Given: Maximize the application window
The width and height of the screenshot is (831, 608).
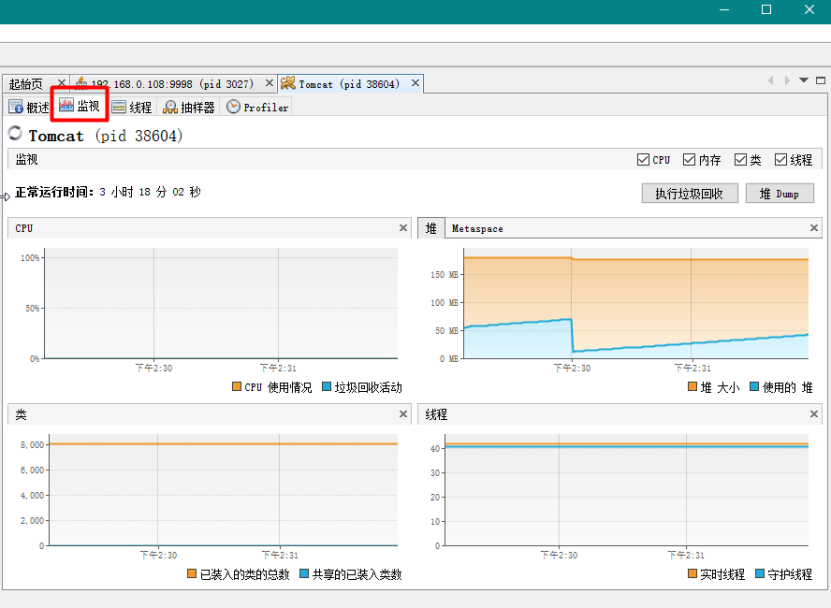Looking at the screenshot, I should tap(766, 10).
